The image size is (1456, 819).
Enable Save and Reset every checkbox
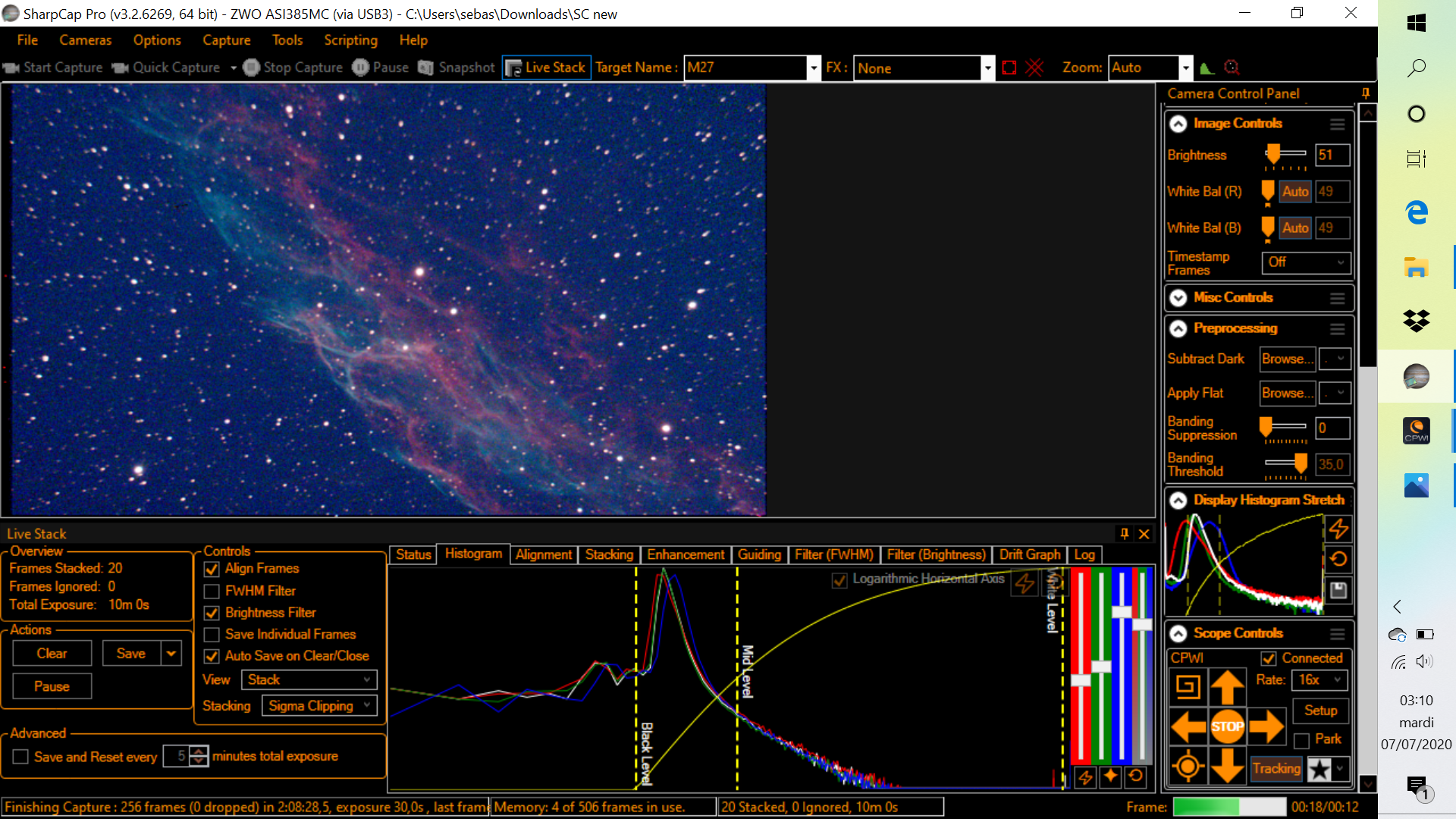point(20,757)
